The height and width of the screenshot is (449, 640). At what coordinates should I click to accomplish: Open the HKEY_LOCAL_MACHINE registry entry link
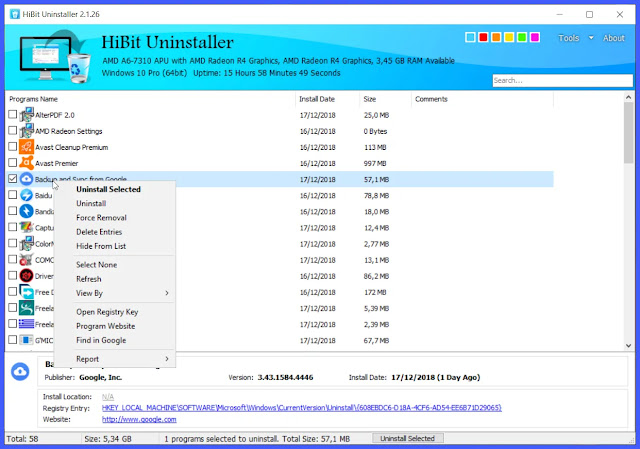tap(302, 408)
